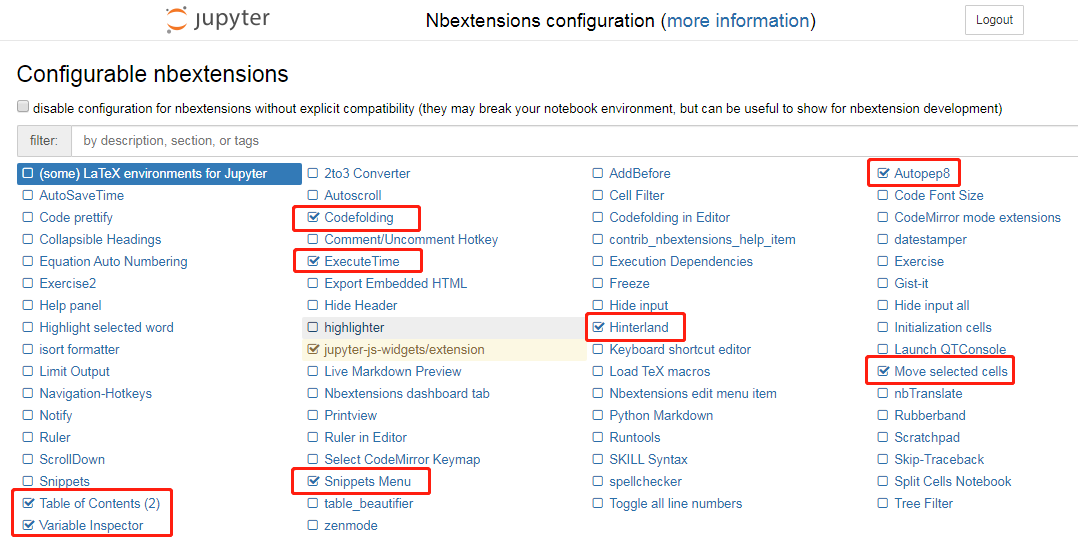
Task: Disable the ExecuteTime extension
Action: (314, 261)
